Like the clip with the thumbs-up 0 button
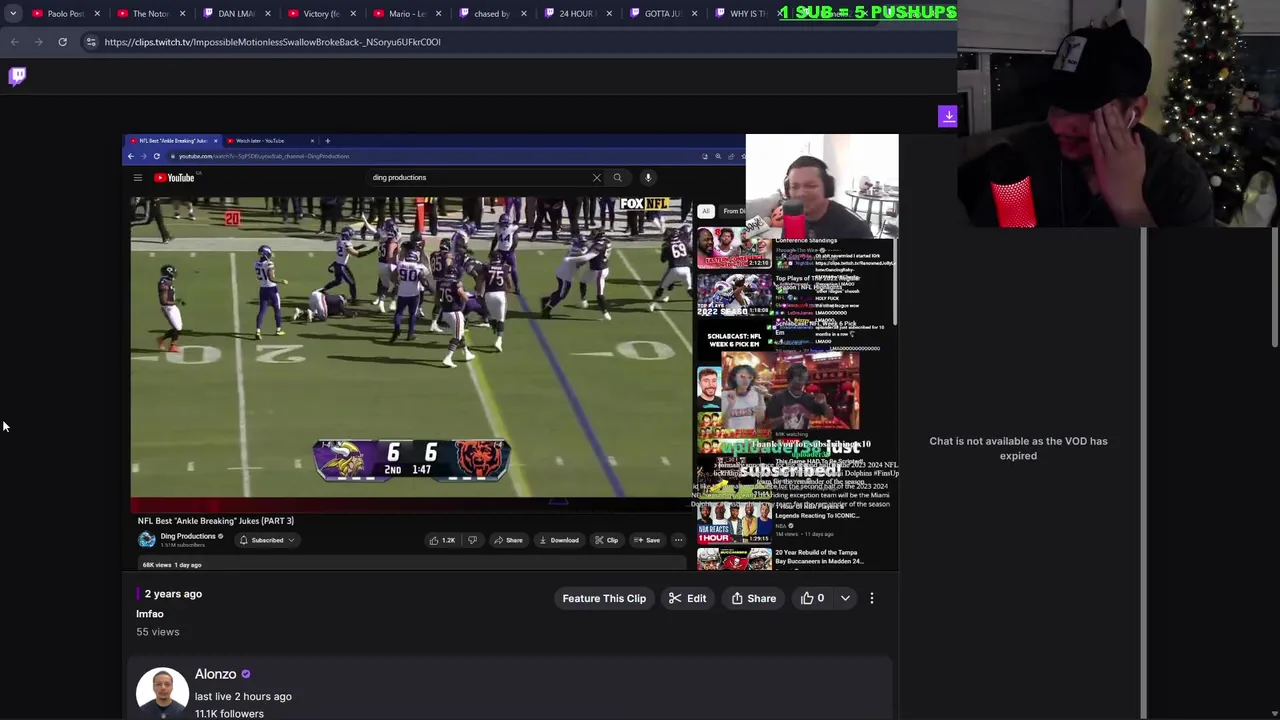Image resolution: width=1280 pixels, height=720 pixels. 812,598
